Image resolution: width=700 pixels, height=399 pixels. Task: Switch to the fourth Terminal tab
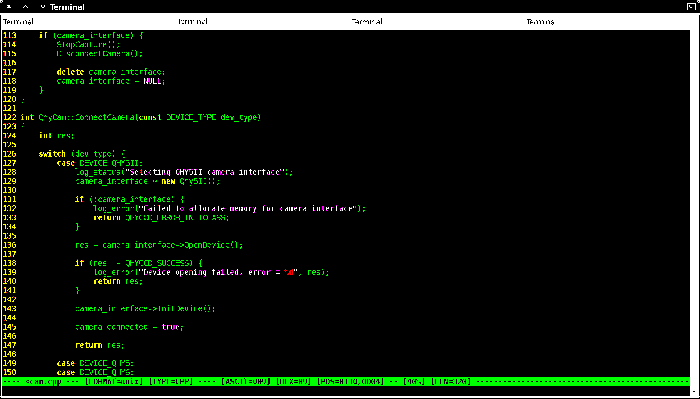pyautogui.click(x=540, y=21)
